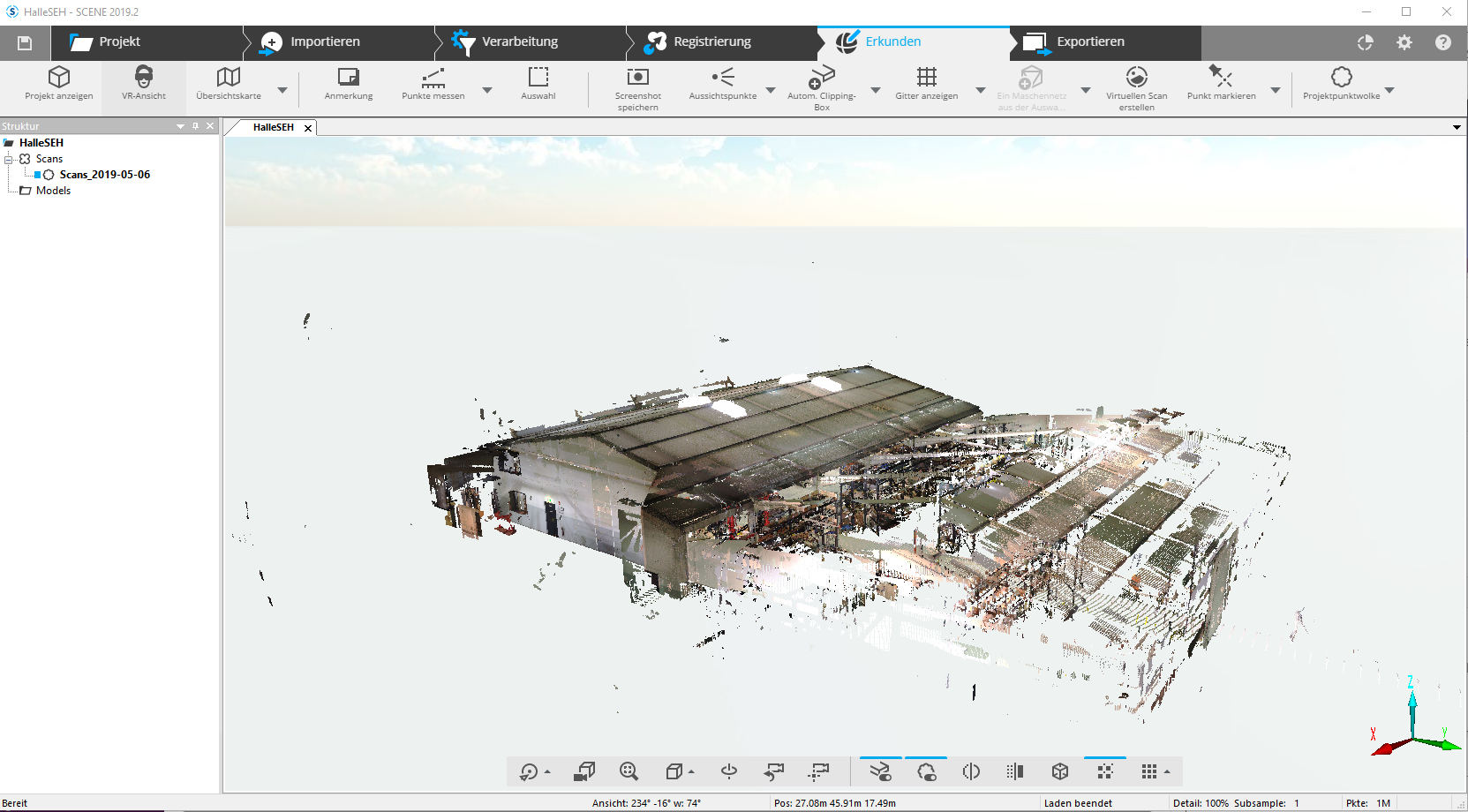This screenshot has height=812, width=1468.
Task: Click the save disk icon at top left
Action: click(x=25, y=42)
